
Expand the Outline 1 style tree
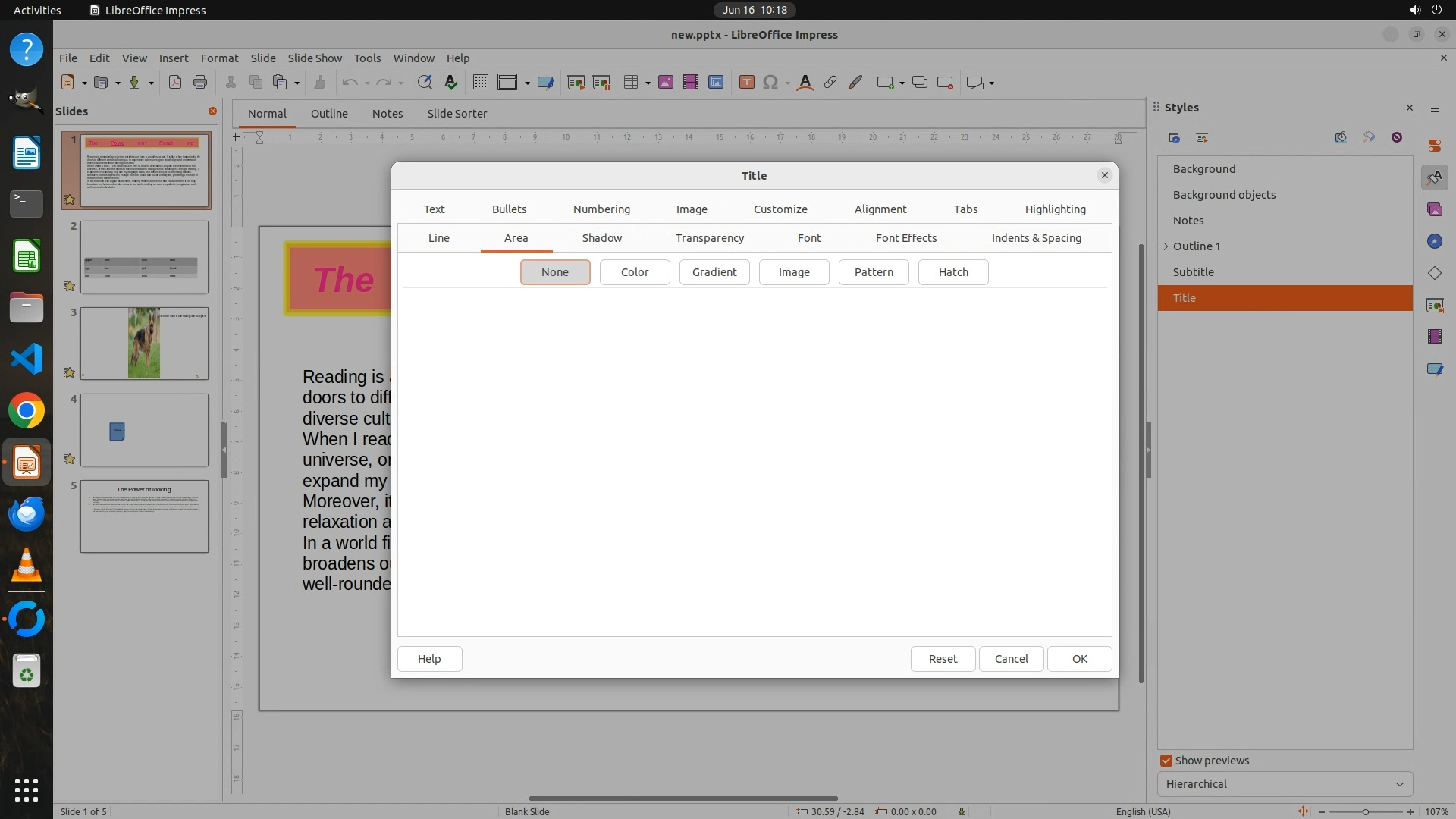[1166, 246]
